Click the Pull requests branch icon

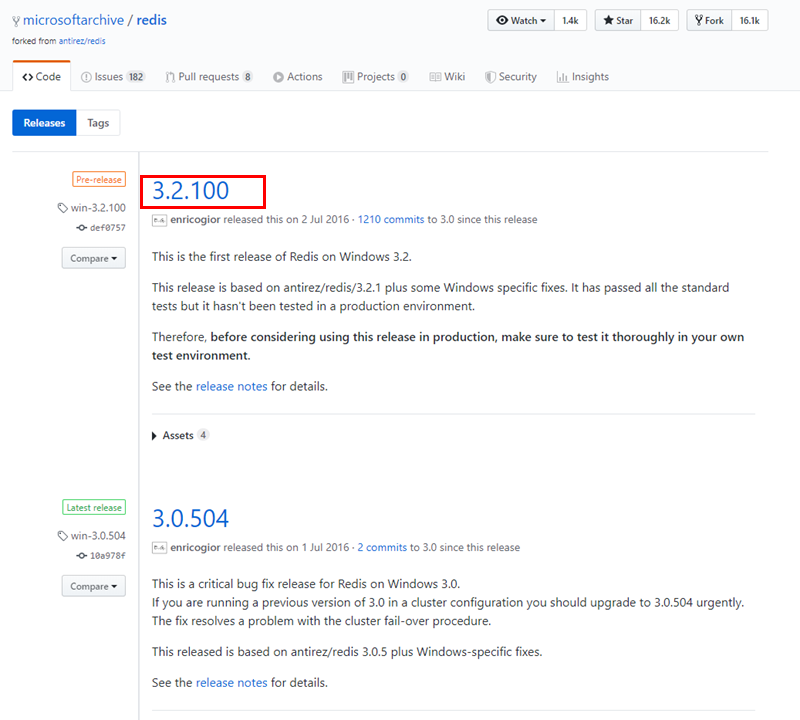(170, 77)
